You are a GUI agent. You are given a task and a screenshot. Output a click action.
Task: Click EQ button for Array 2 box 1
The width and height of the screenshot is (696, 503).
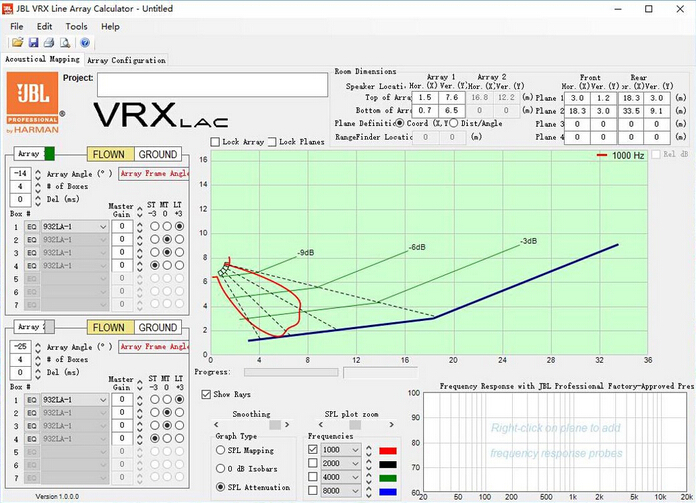pos(32,400)
